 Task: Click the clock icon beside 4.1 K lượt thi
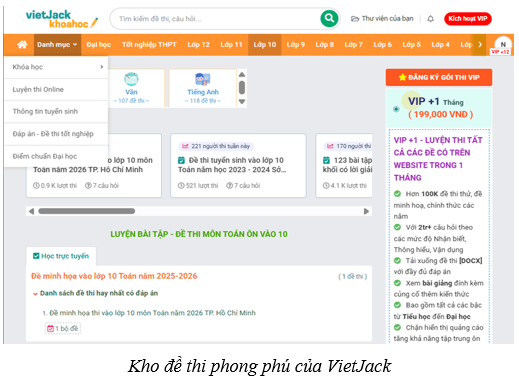click(326, 186)
